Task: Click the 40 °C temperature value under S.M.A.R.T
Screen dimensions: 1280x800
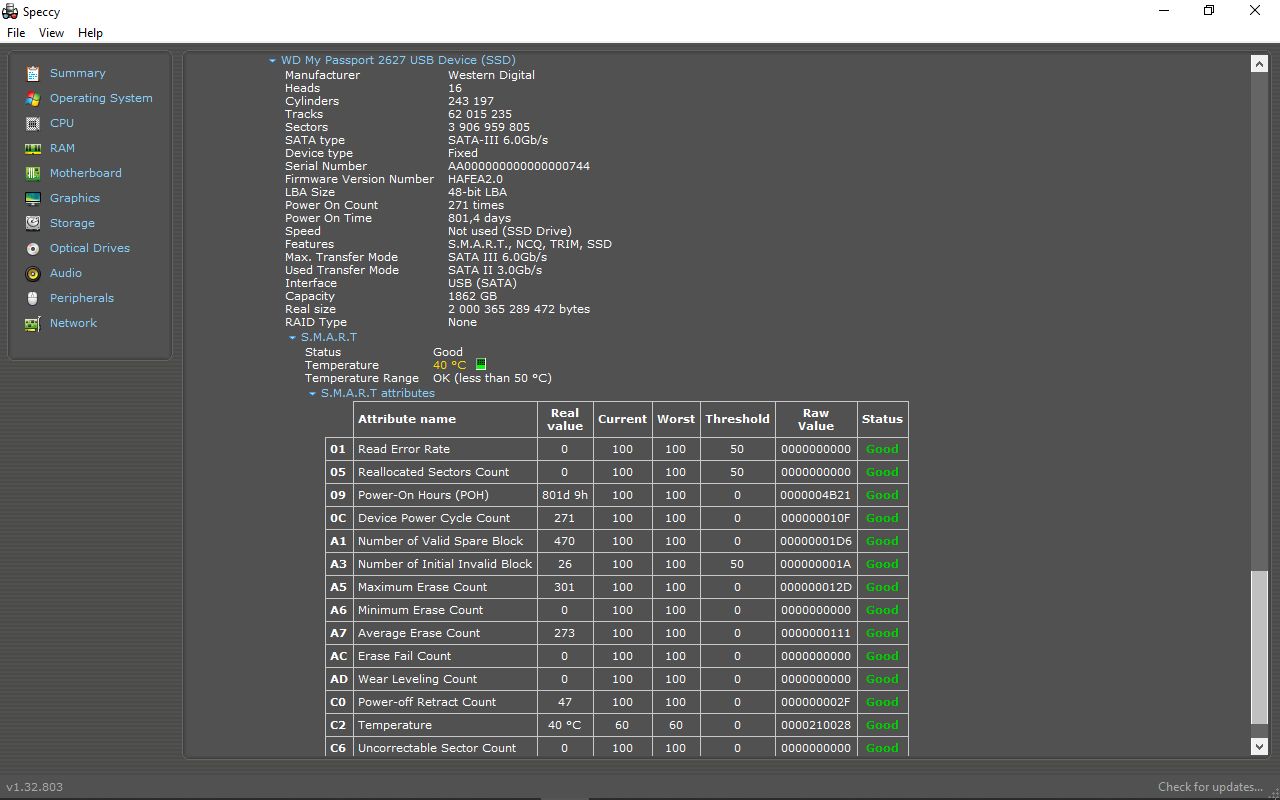Action: point(450,365)
